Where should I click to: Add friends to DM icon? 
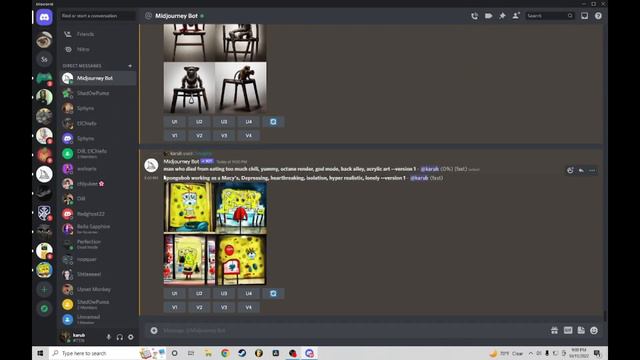point(516,16)
